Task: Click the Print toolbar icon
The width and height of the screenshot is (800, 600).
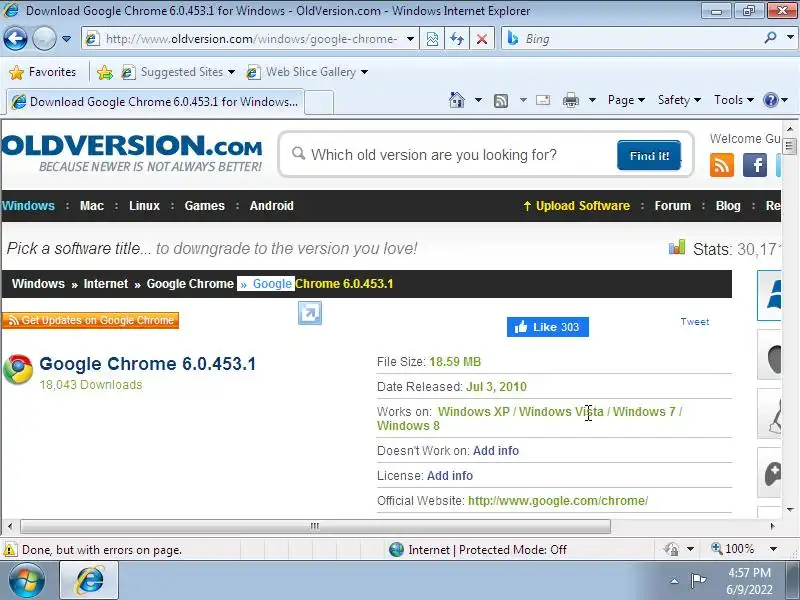Action: pos(570,101)
